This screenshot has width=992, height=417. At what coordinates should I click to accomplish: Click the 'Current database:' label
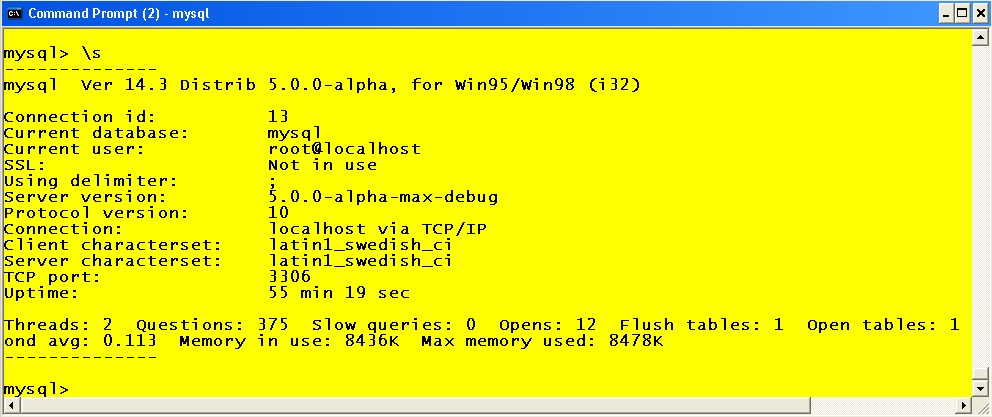[96, 133]
